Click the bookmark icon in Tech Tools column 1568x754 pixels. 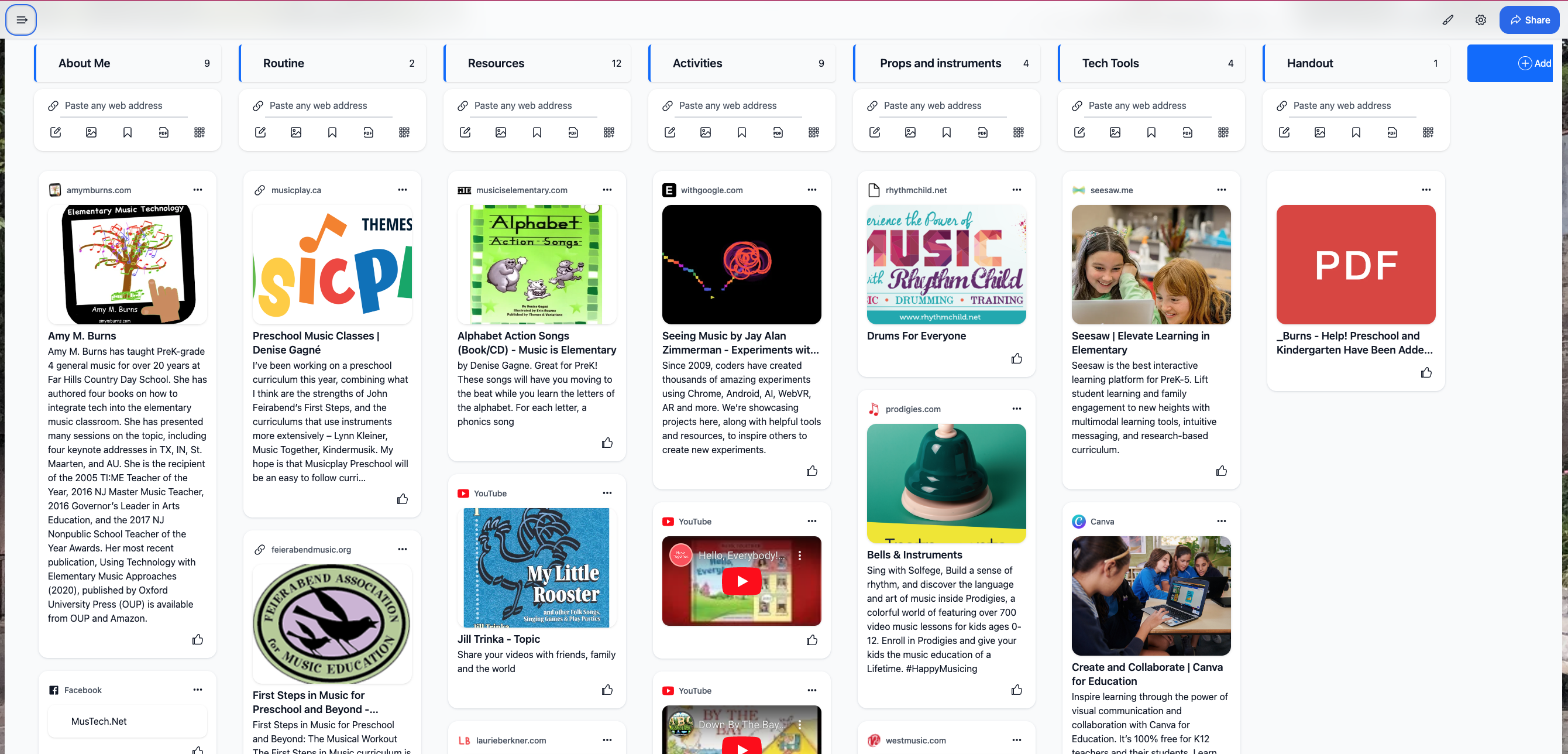coord(1151,132)
